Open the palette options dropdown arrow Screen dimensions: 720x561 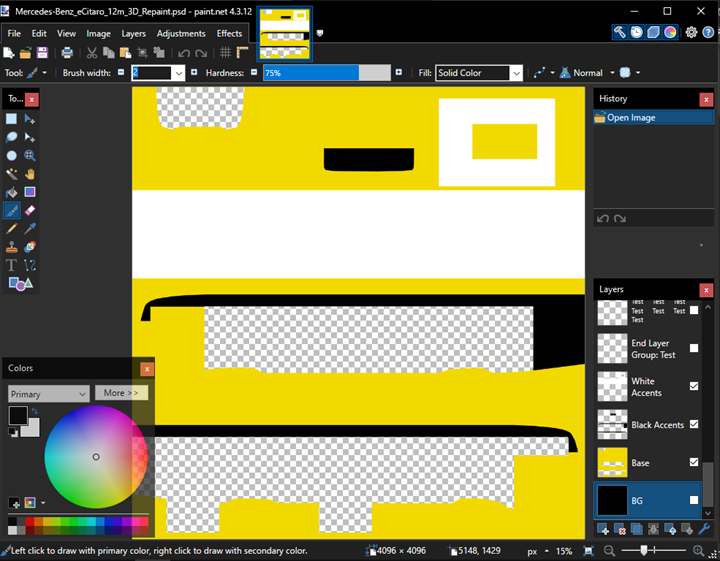point(43,503)
